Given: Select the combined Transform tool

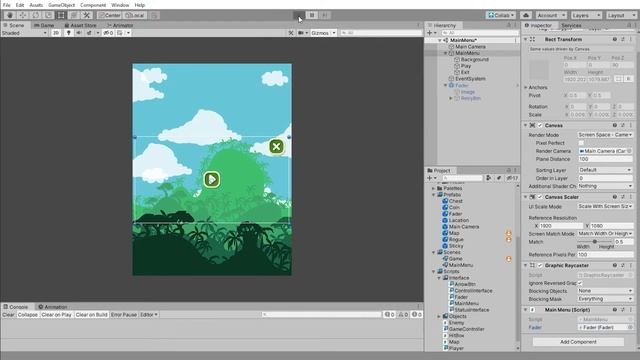Looking at the screenshot, I should [x=73, y=15].
